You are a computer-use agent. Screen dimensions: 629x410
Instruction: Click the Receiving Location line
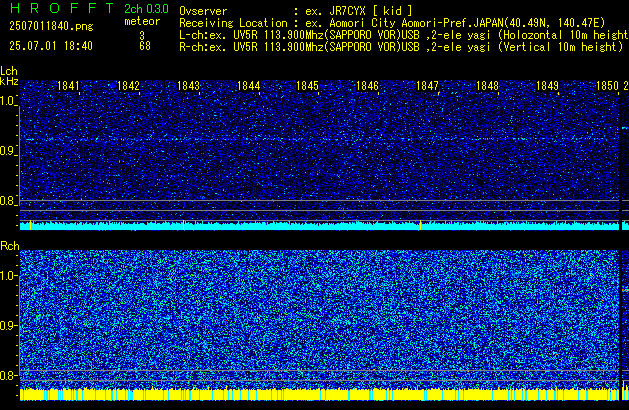point(392,23)
